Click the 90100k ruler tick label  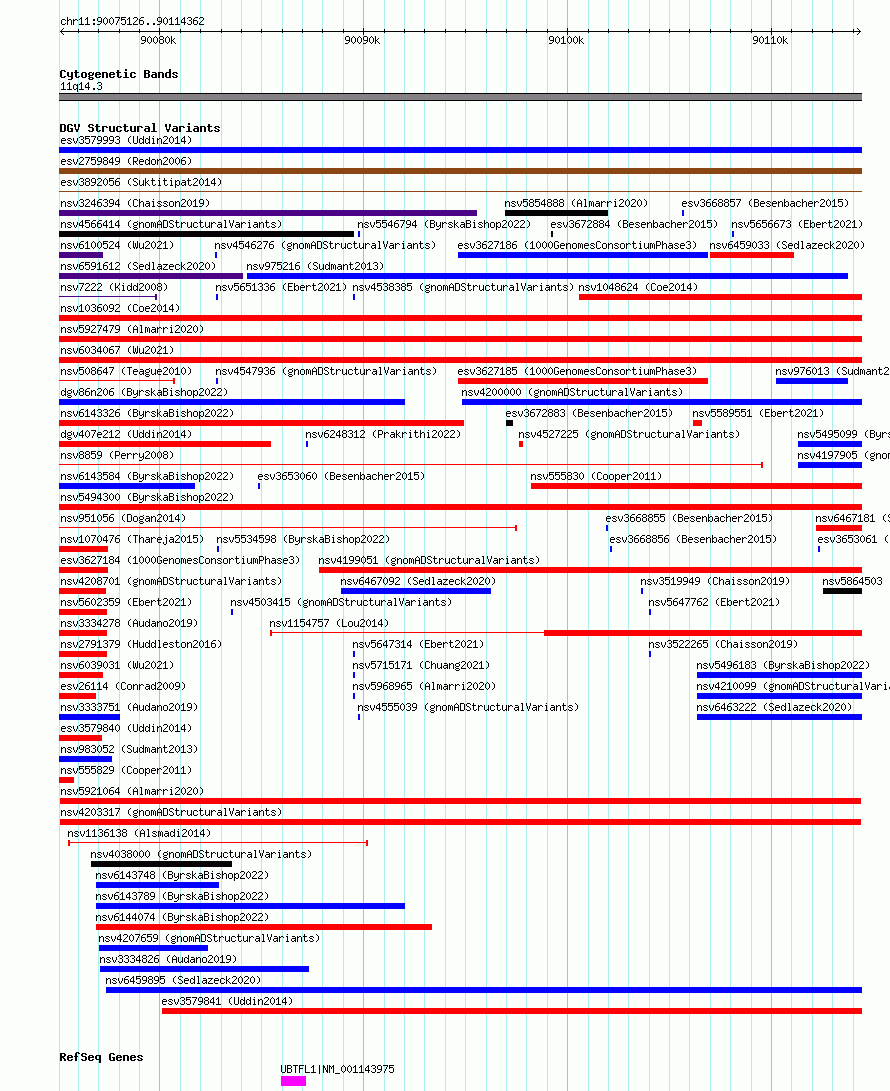(x=566, y=40)
